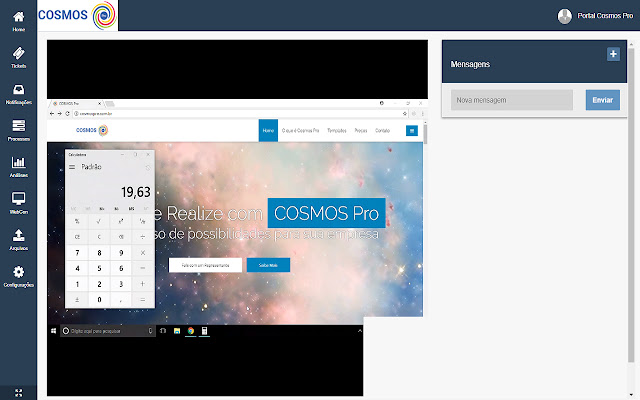Click the Portal Cosmos Pro account name
Viewport: 640px width, 400px height.
pos(605,16)
